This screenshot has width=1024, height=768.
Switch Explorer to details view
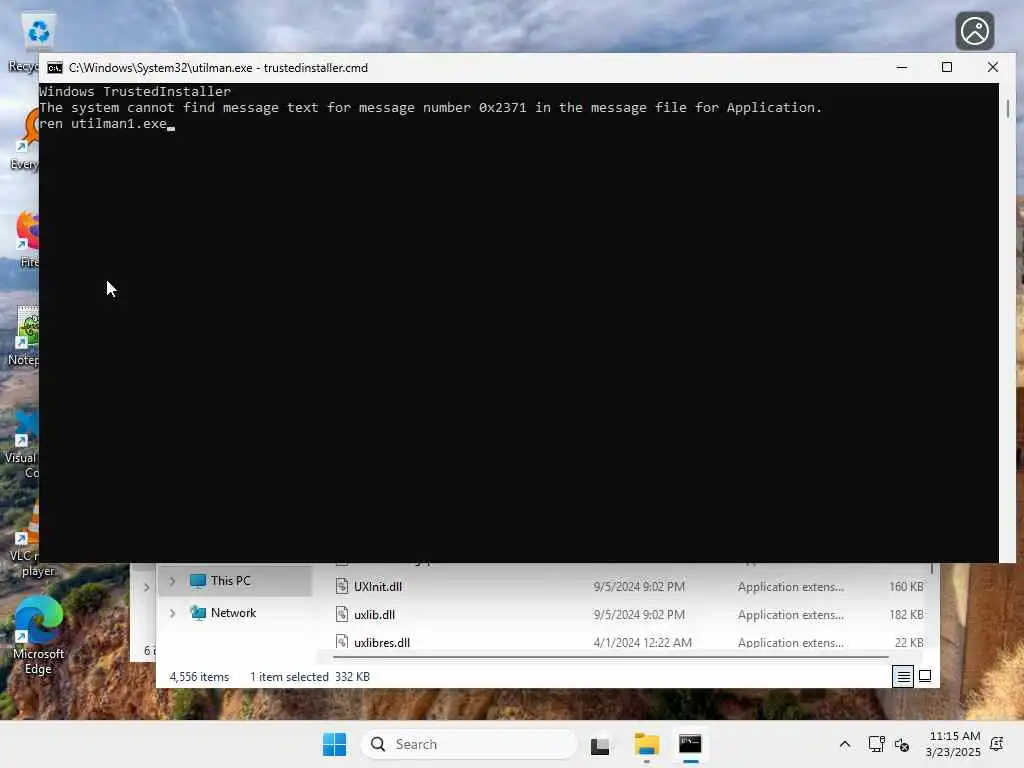[903, 677]
